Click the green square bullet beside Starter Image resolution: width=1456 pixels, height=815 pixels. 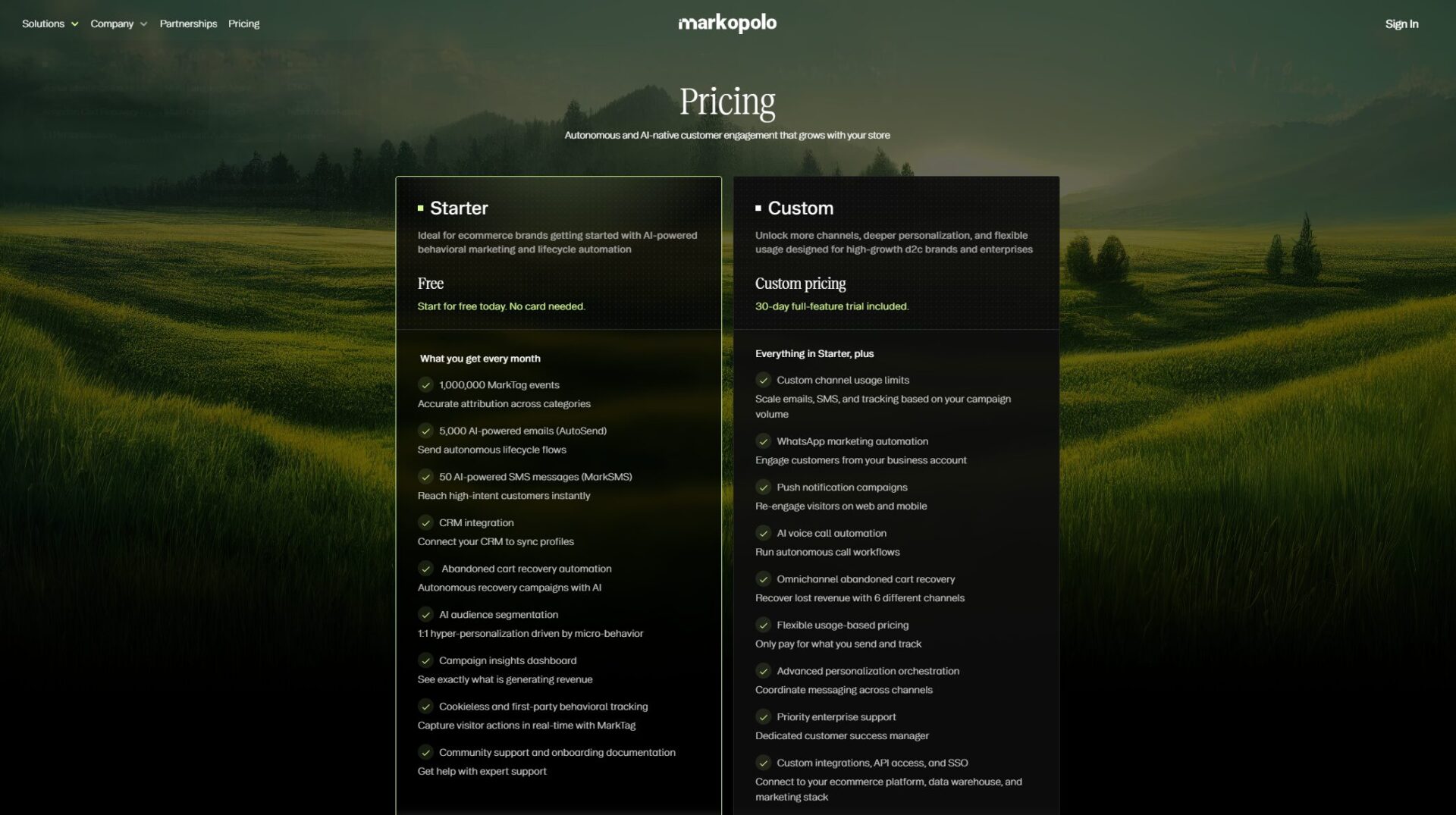tap(420, 208)
